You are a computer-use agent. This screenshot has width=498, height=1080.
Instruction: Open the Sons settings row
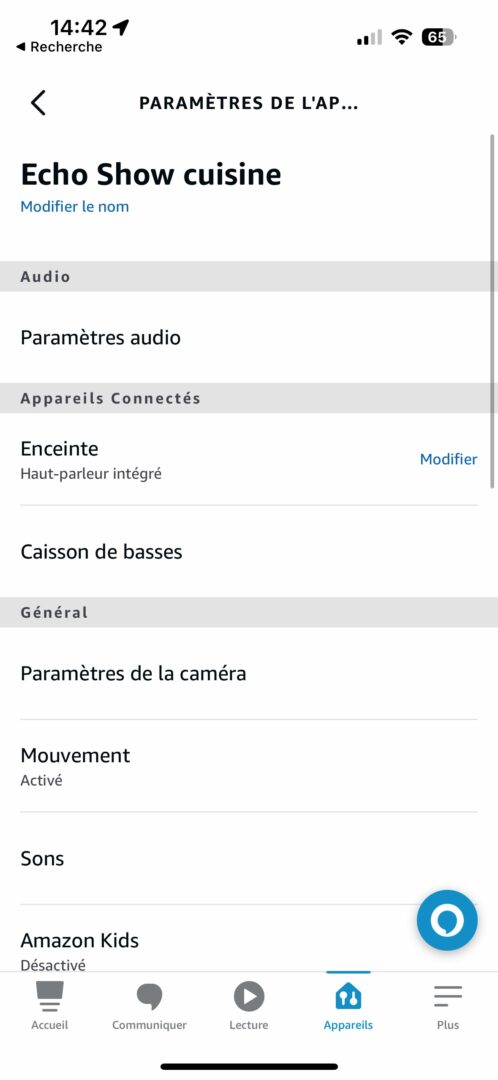249,859
